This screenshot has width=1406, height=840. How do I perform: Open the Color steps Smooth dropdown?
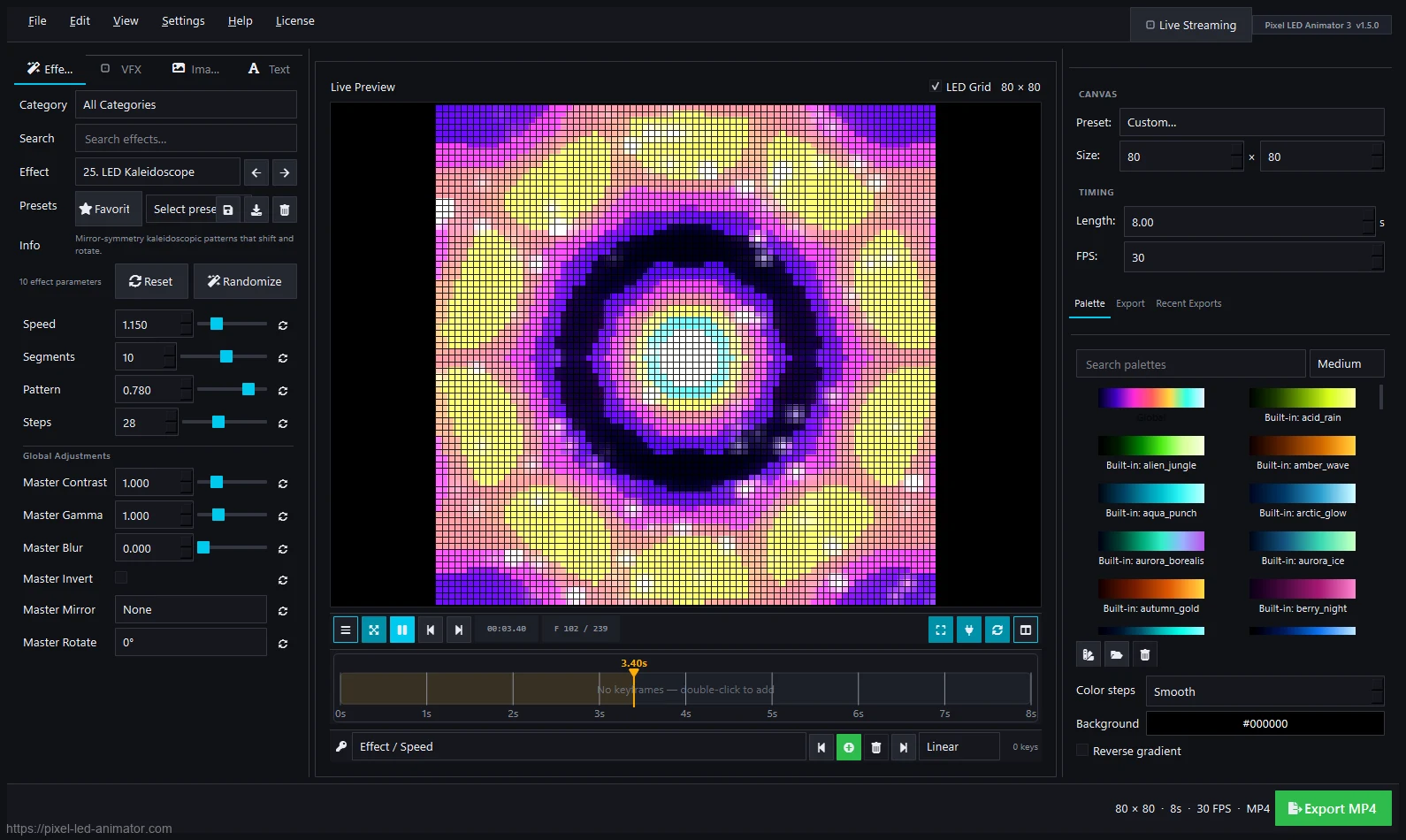click(1265, 691)
